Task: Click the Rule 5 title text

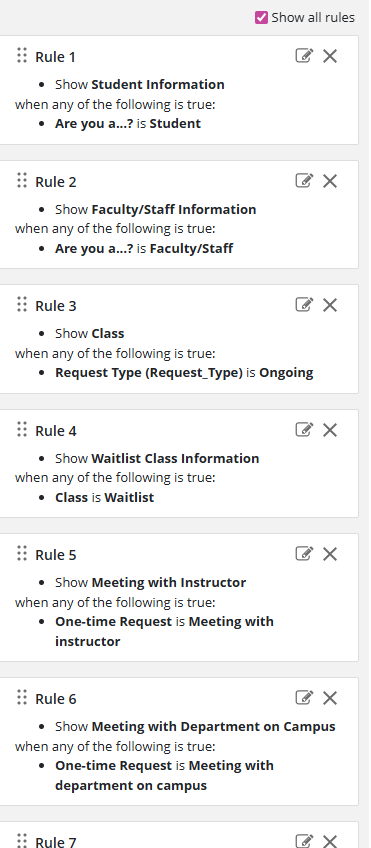Action: 56,555
